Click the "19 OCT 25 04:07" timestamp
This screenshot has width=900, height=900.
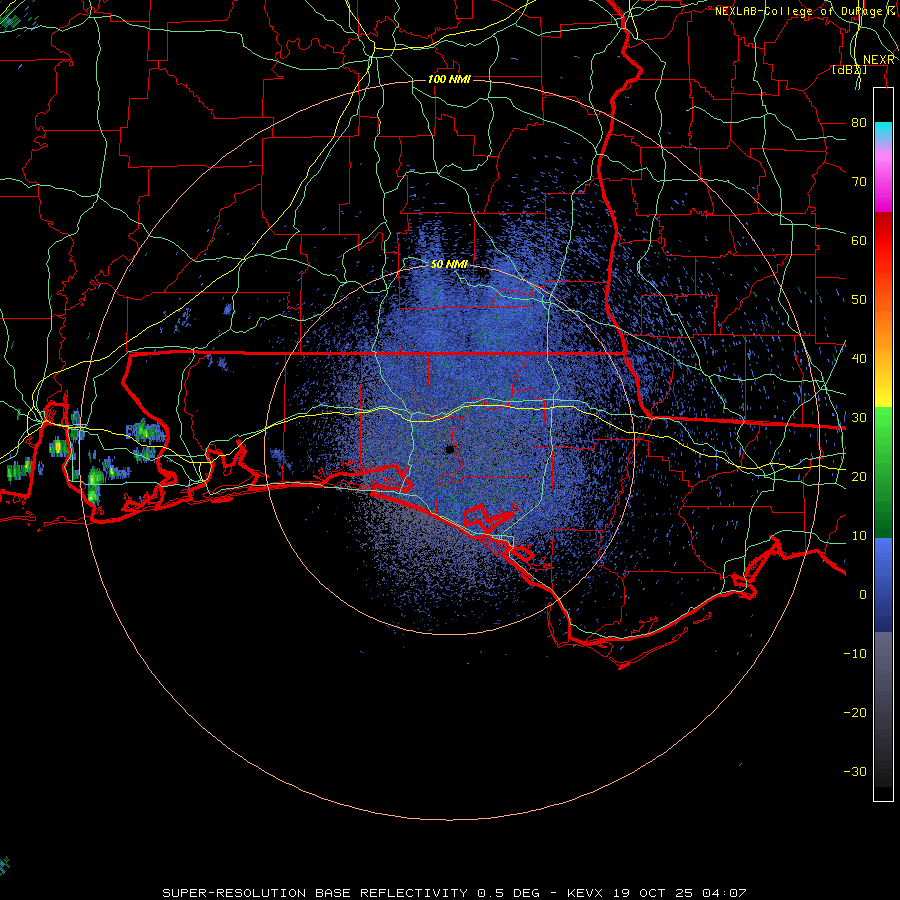coord(678,893)
